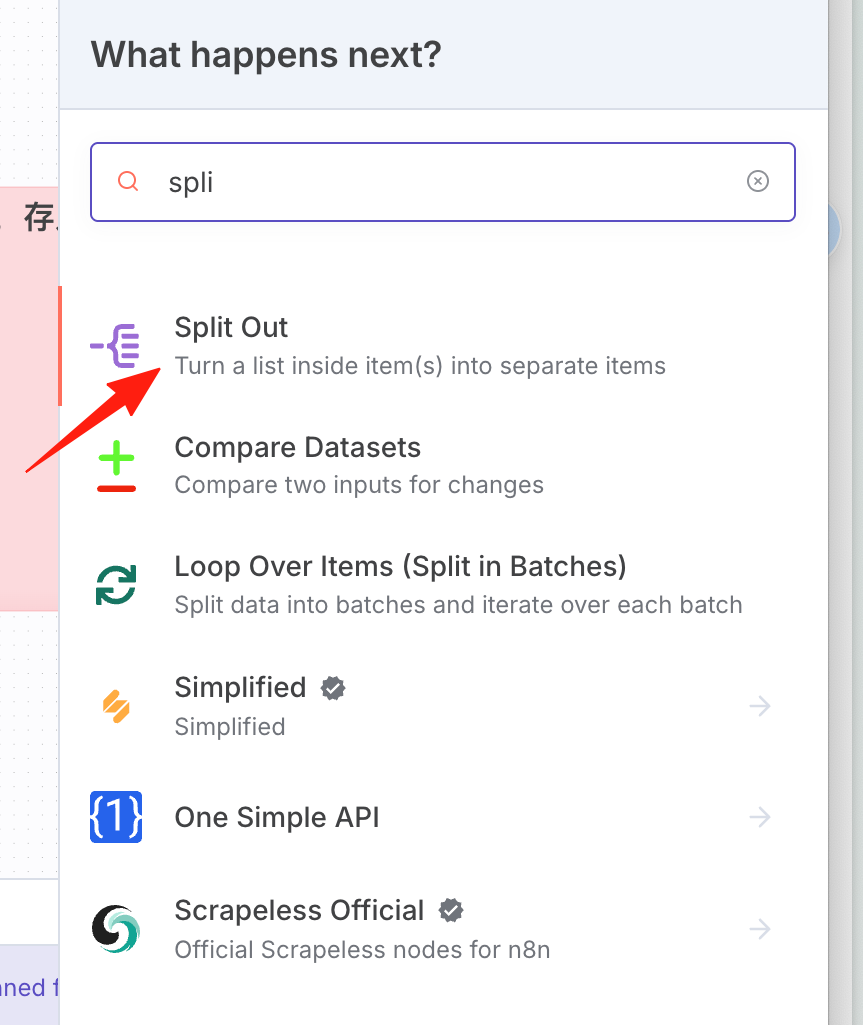Expand Simplified with its right arrow

click(x=760, y=705)
